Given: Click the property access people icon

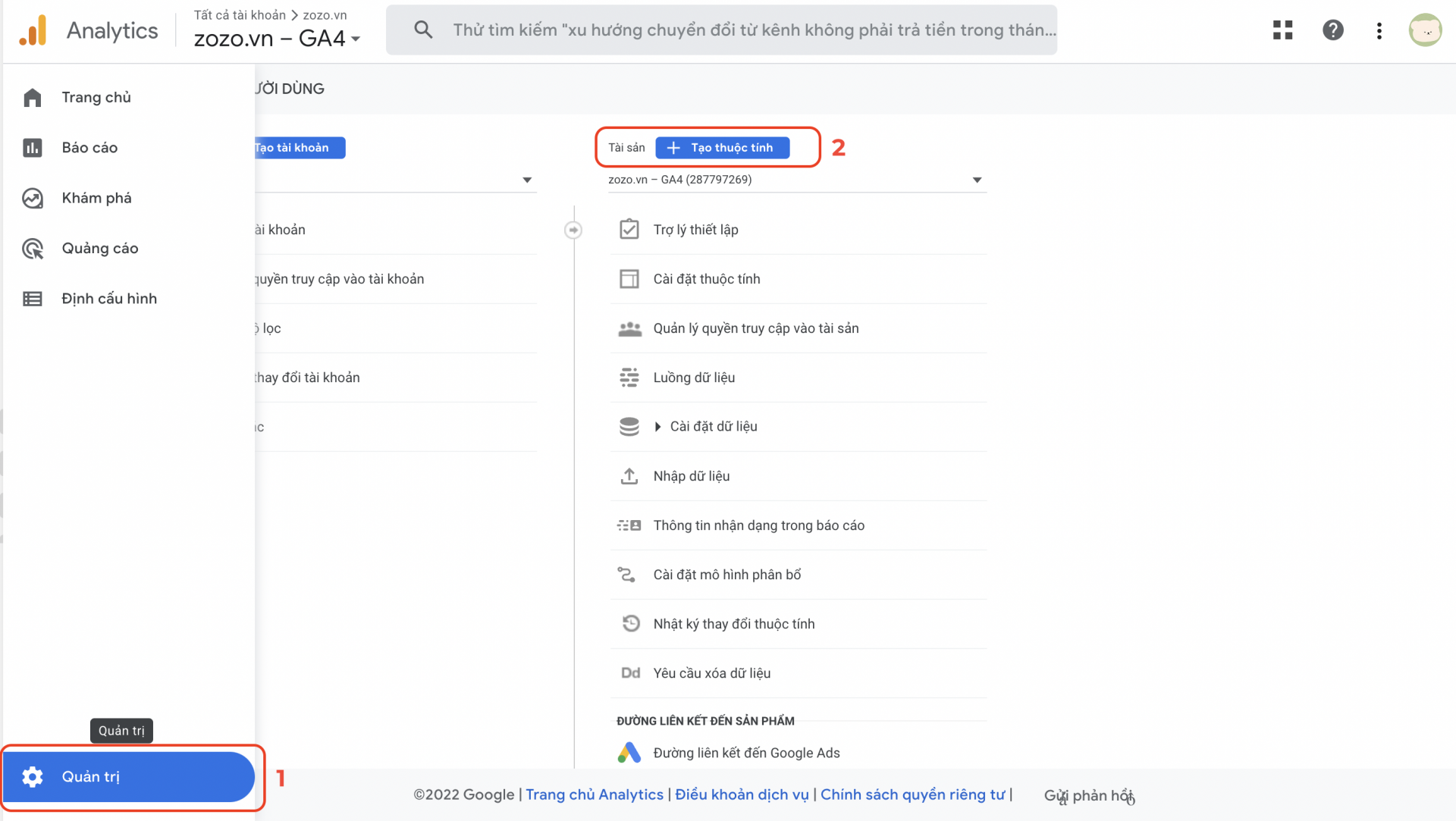Looking at the screenshot, I should tap(629, 328).
